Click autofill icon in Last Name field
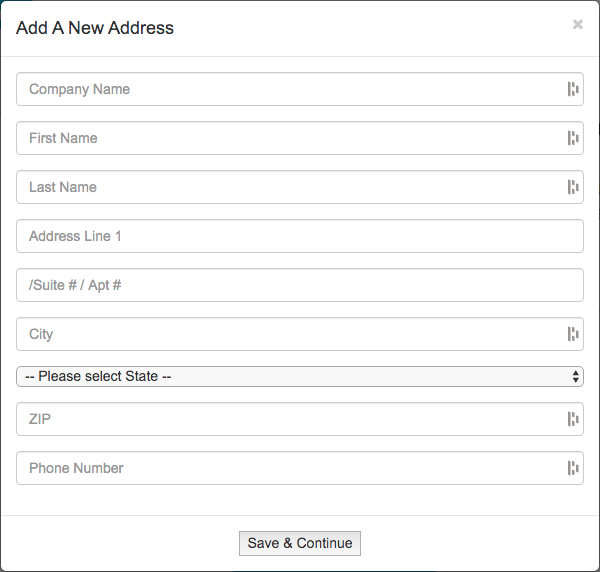Screen dimensions: 600x572 [573, 187]
